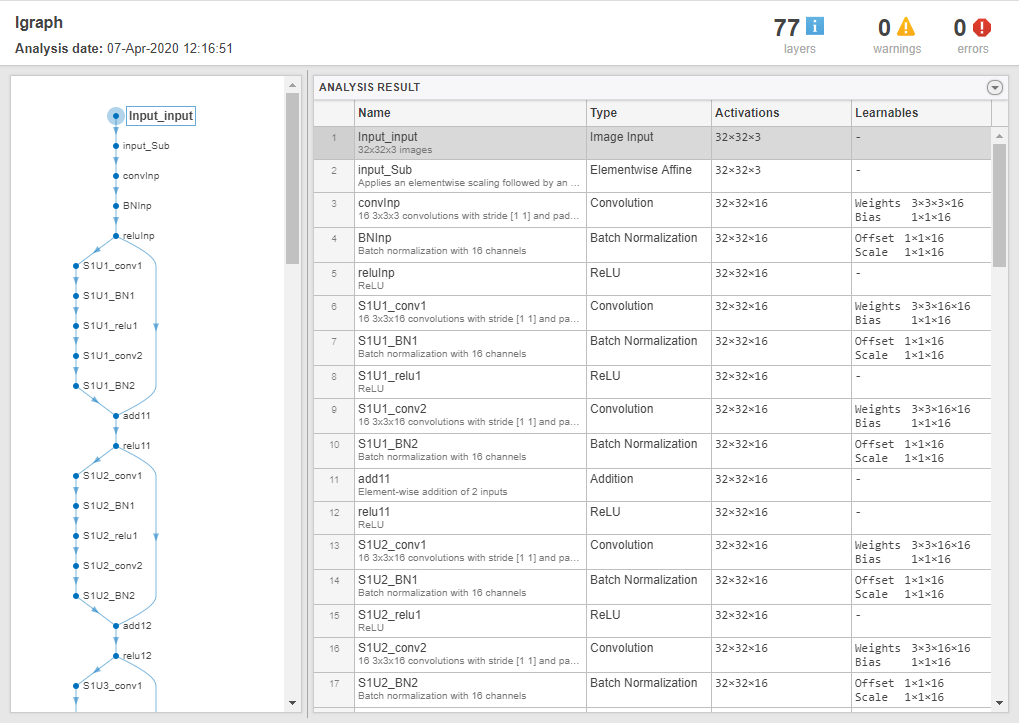Click the graph pane scroll-down arrow
This screenshot has width=1019, height=723.
(292, 702)
